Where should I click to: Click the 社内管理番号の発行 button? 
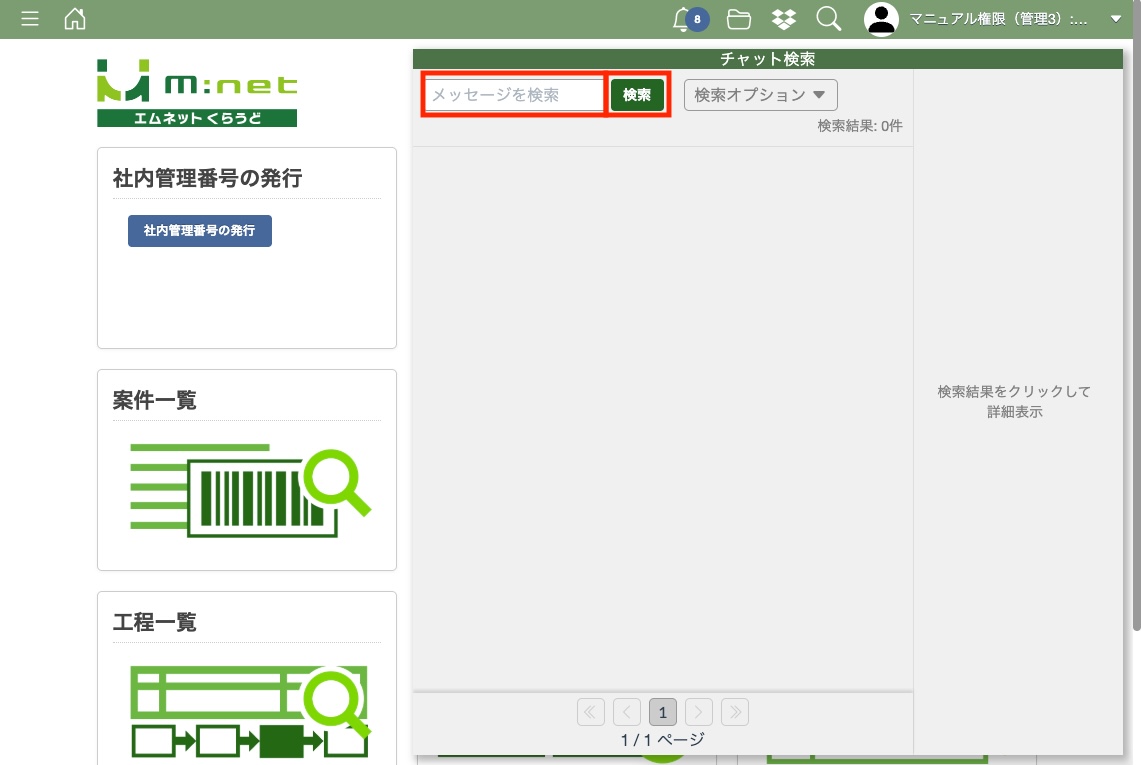(200, 230)
